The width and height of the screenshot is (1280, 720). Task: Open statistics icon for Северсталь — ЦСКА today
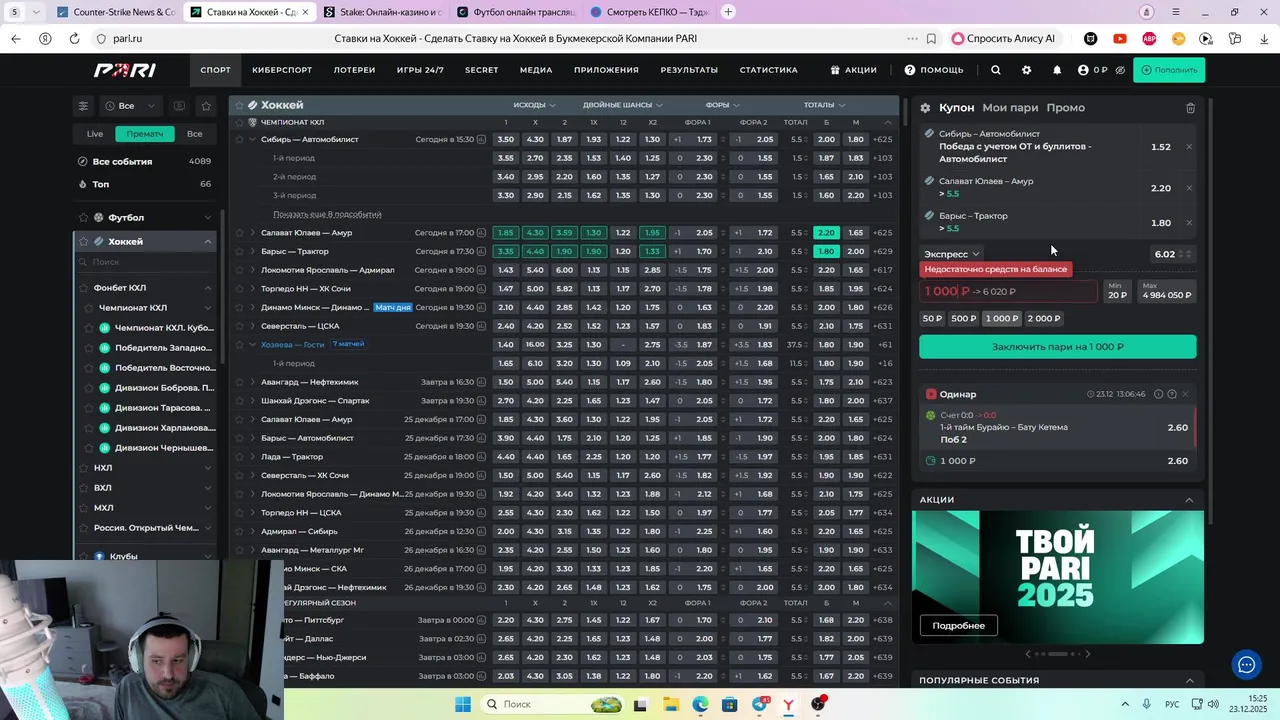[x=481, y=326]
